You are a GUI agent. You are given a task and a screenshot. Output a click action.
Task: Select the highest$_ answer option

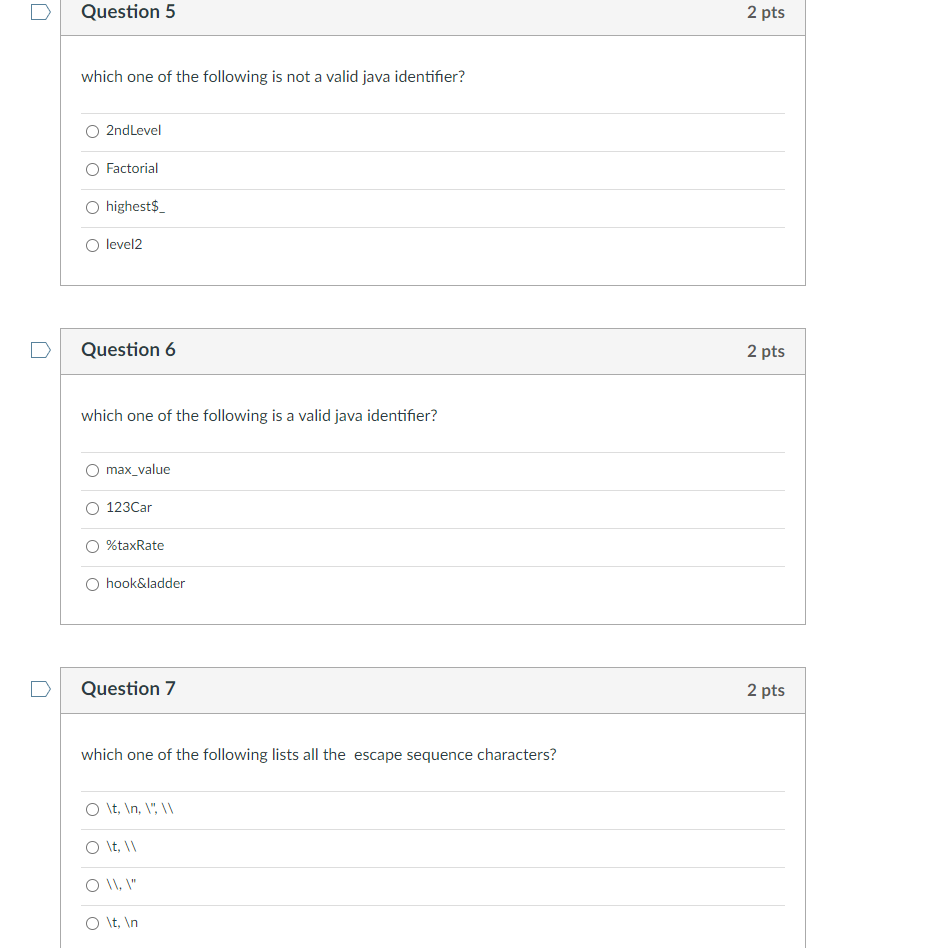coord(93,207)
